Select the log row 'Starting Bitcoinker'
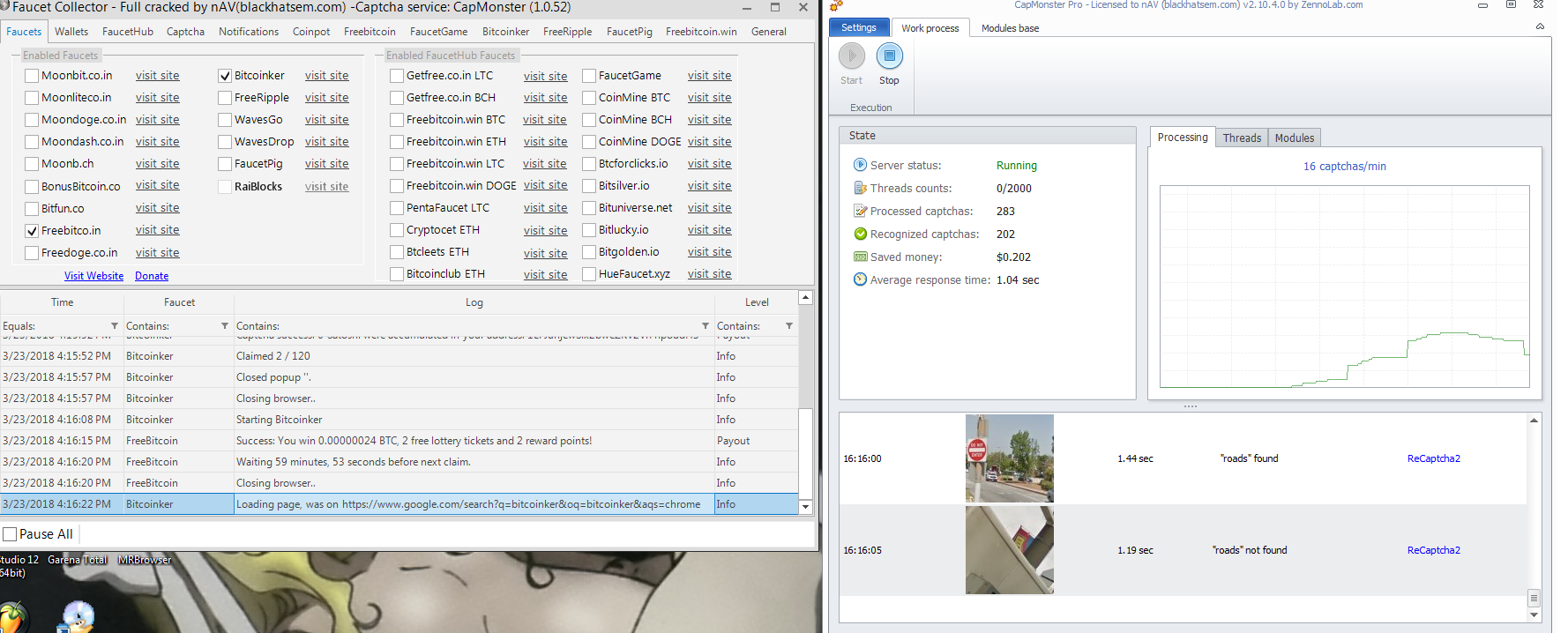 (x=399, y=420)
